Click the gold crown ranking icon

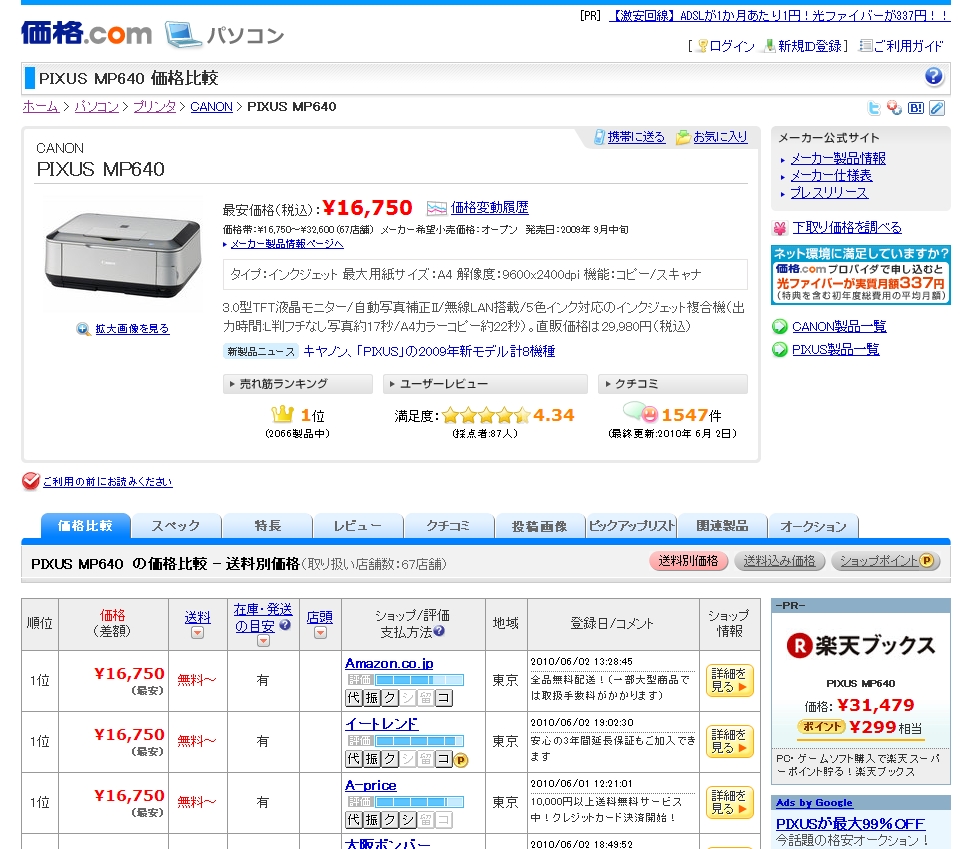click(x=282, y=413)
